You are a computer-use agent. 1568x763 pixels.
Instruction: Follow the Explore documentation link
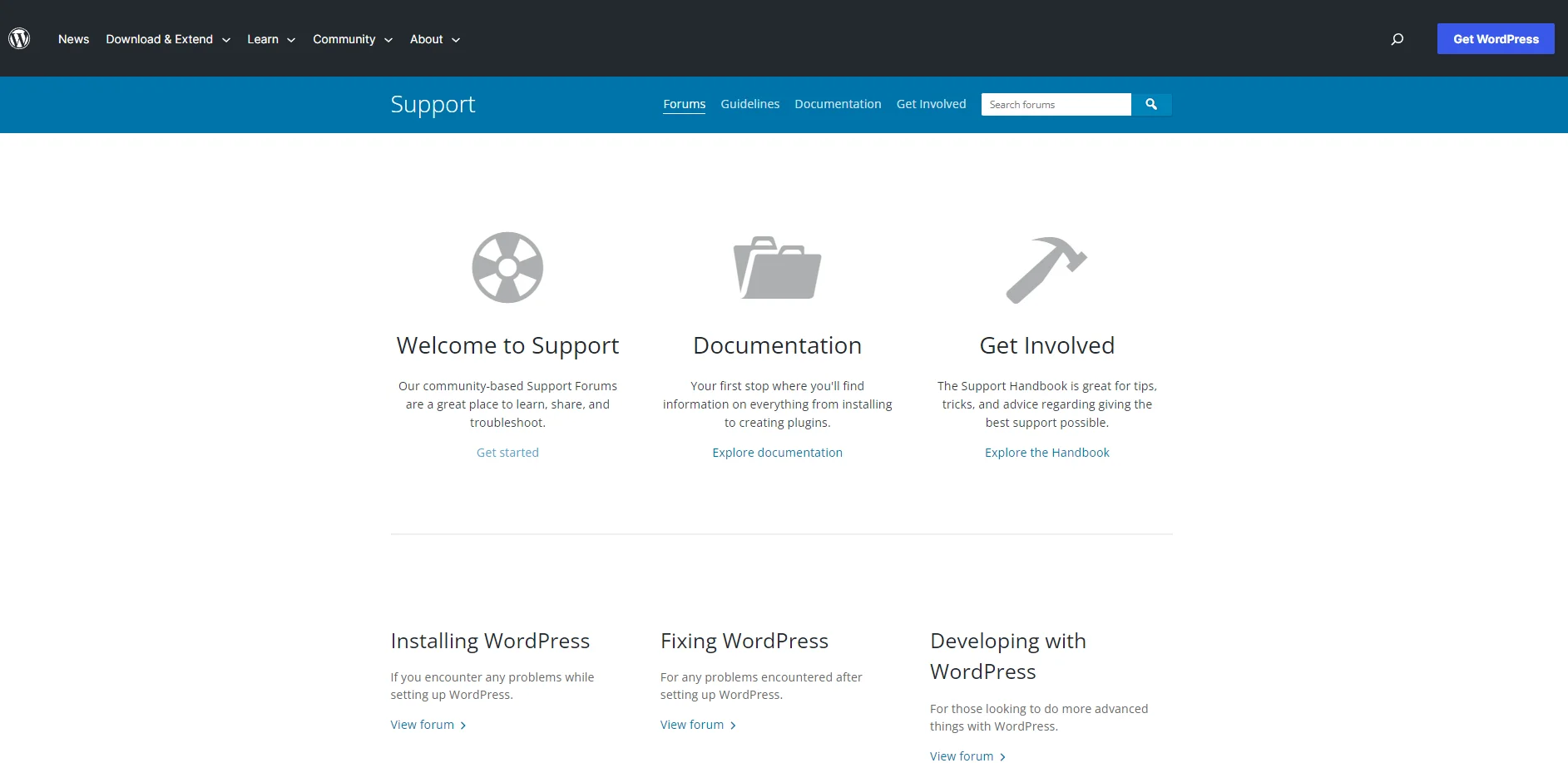pyautogui.click(x=777, y=453)
